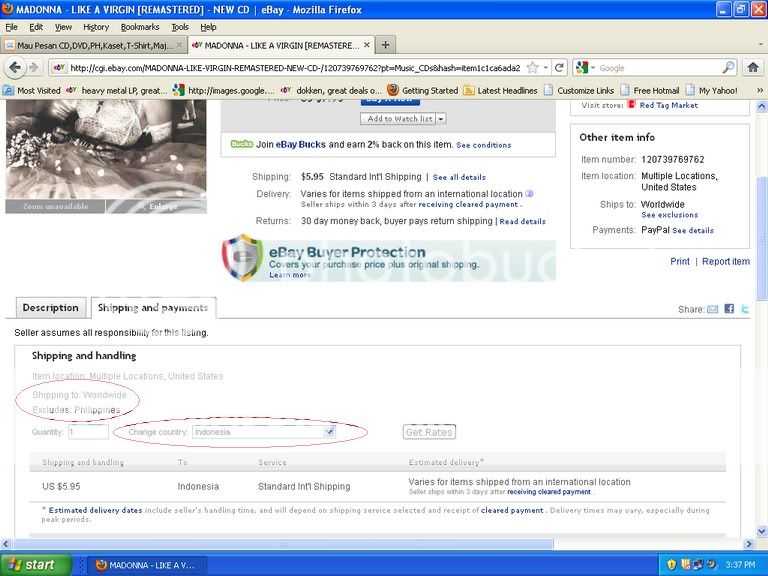Click the eBay Bucks badge icon

click(241, 144)
